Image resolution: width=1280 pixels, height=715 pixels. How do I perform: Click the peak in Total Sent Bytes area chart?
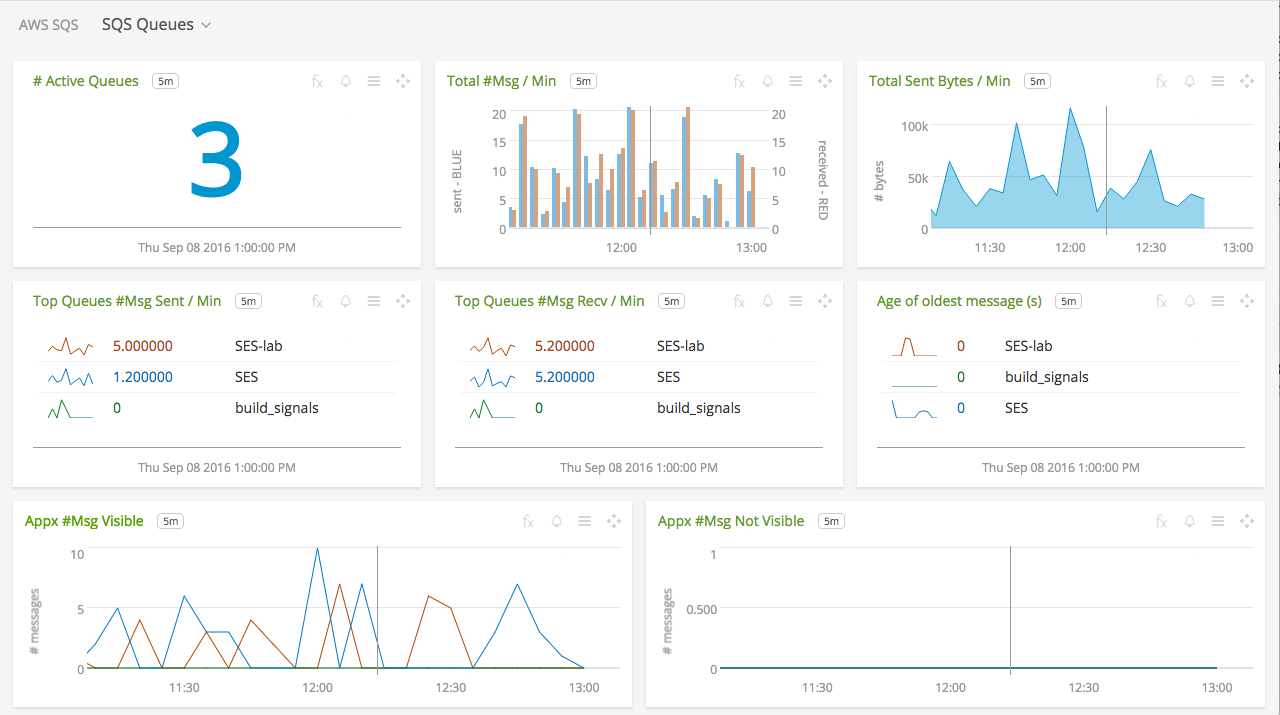point(1071,108)
